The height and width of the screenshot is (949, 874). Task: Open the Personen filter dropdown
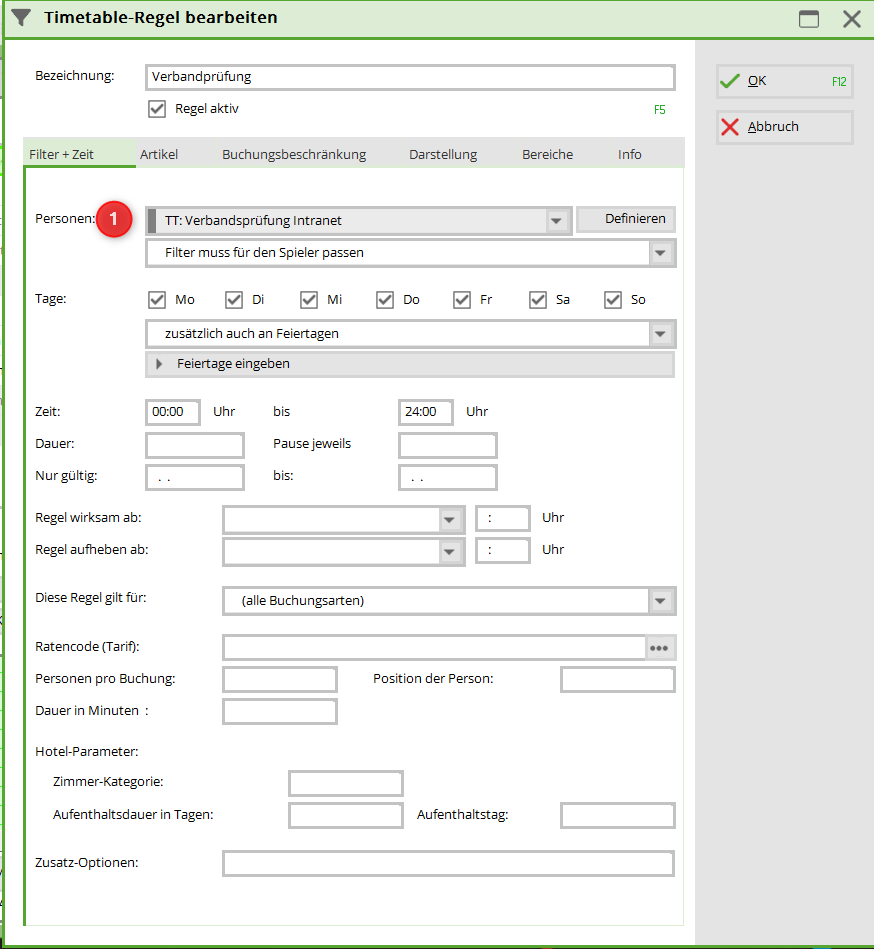(x=557, y=221)
